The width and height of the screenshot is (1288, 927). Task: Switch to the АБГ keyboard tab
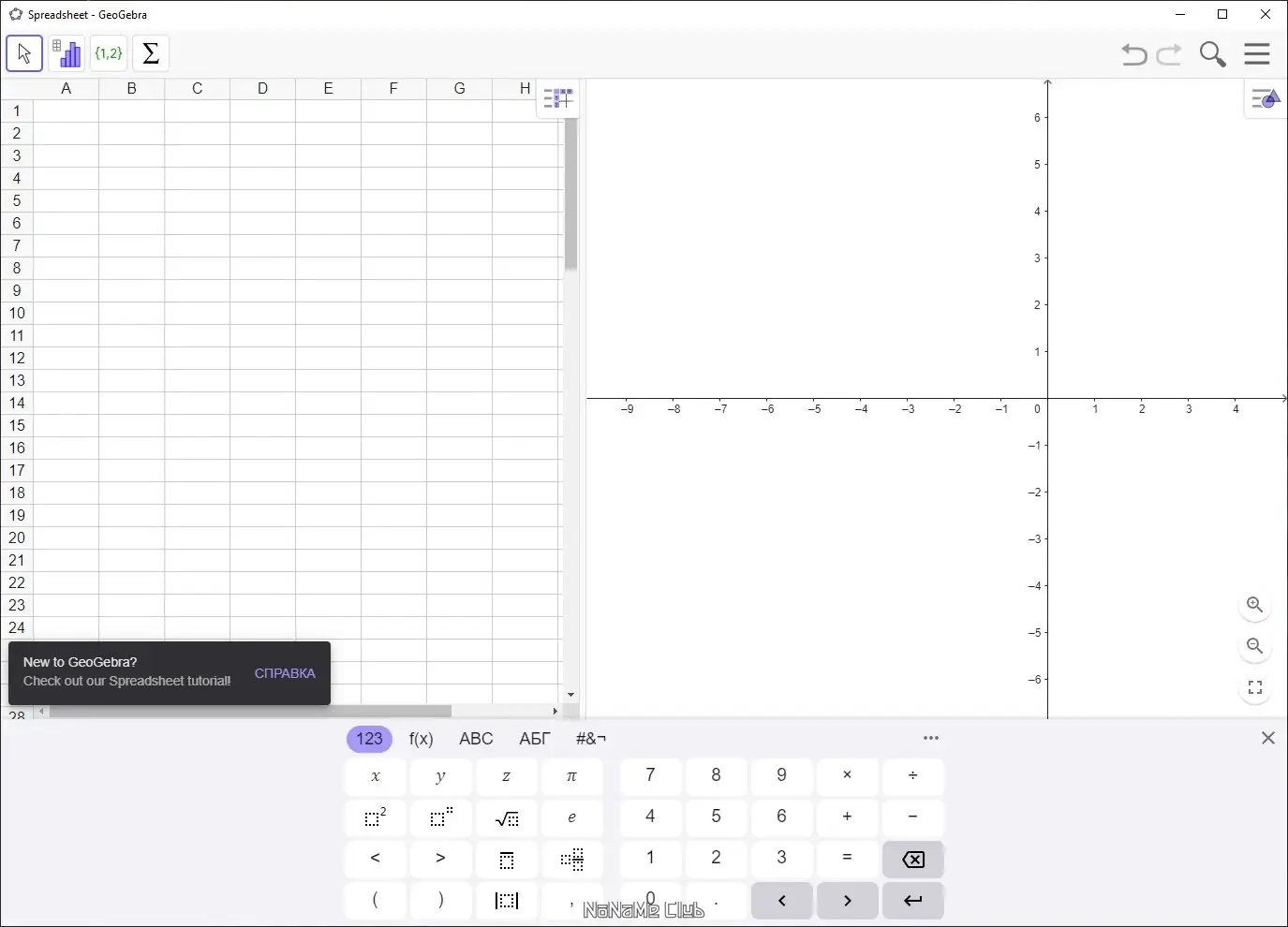pyautogui.click(x=535, y=739)
